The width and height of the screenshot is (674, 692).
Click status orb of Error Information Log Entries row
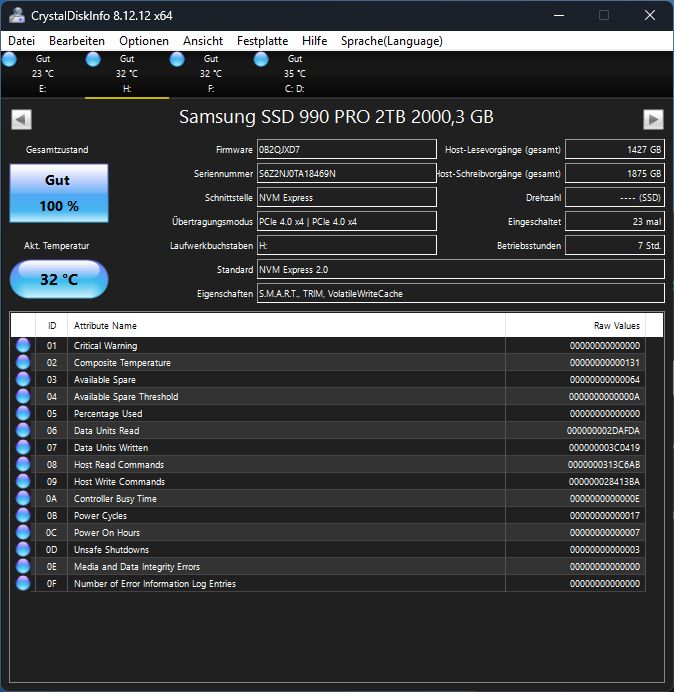[x=23, y=583]
